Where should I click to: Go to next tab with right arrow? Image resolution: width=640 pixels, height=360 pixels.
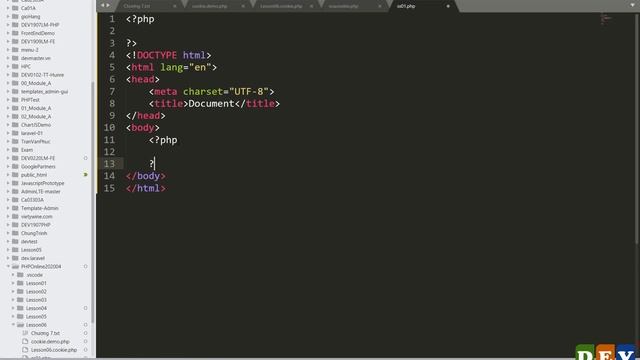pos(108,5)
